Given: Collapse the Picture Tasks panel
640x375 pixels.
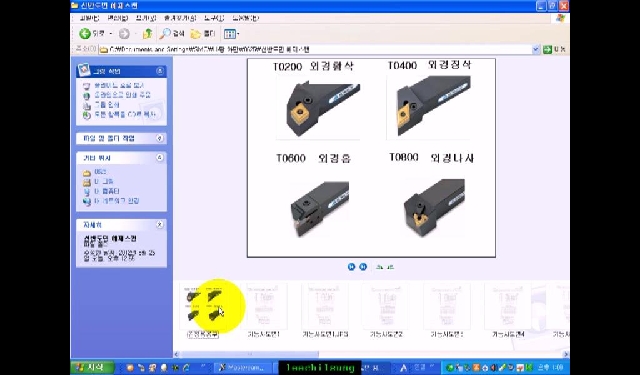Looking at the screenshot, I should 160,71.
